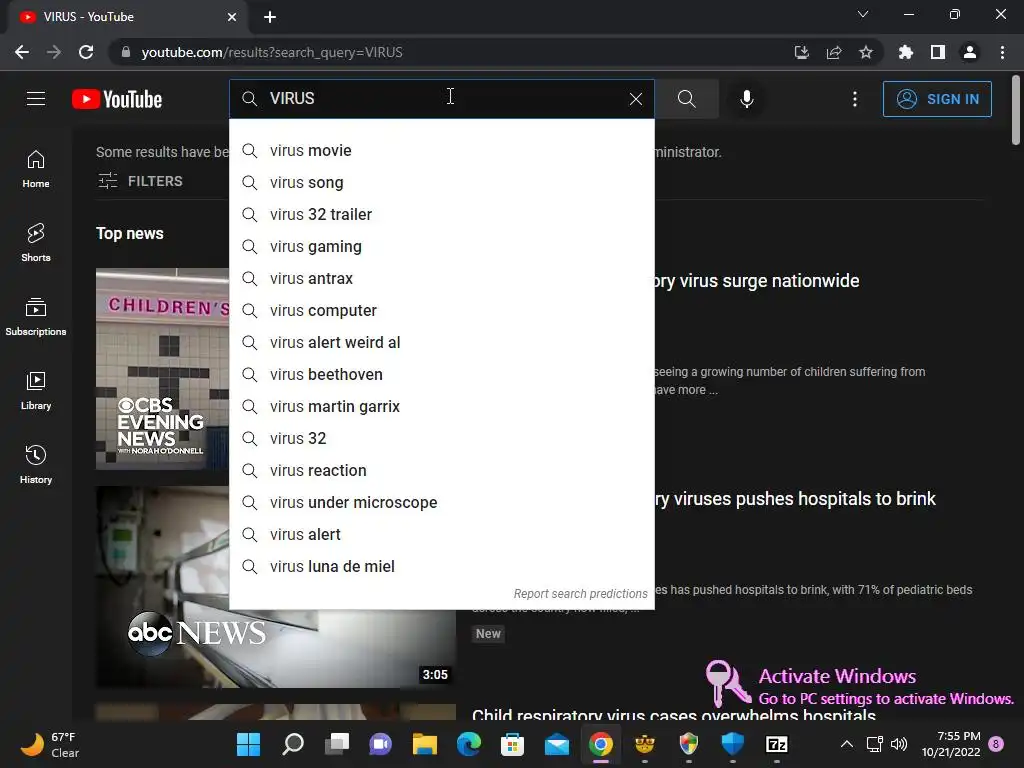Choose the 'virus 32' suggestion

pyautogui.click(x=441, y=438)
